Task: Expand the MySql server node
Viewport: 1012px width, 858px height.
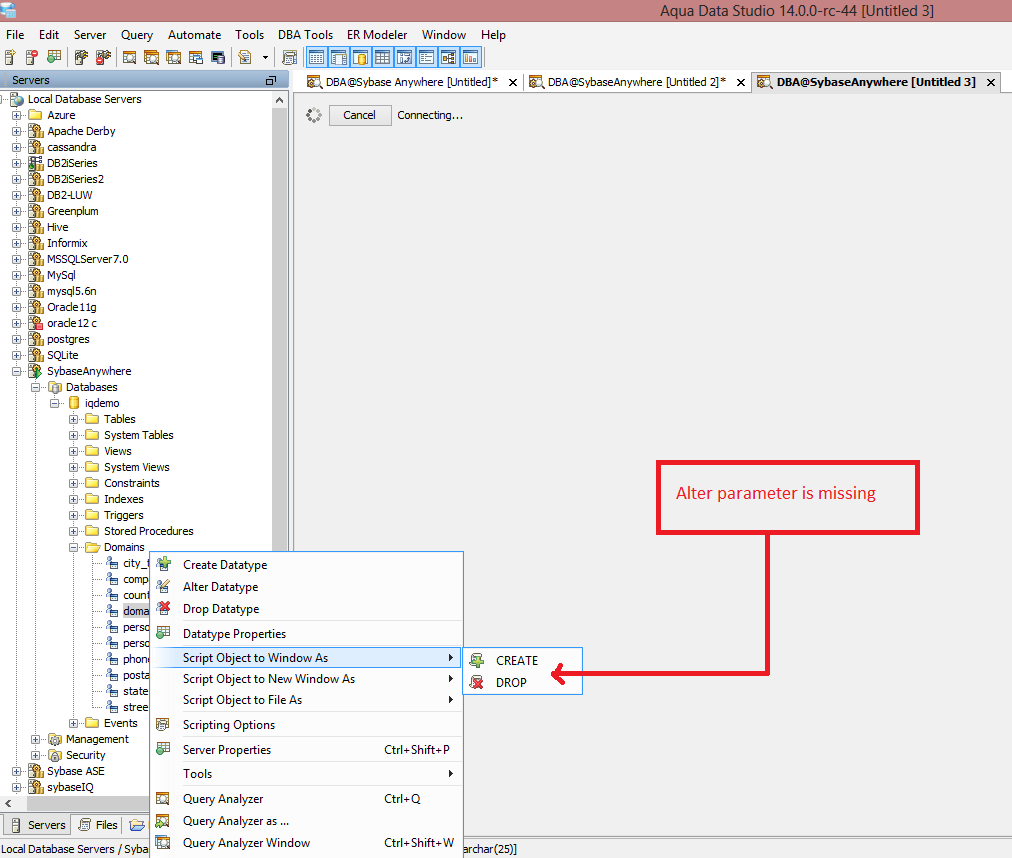Action: click(x=17, y=275)
